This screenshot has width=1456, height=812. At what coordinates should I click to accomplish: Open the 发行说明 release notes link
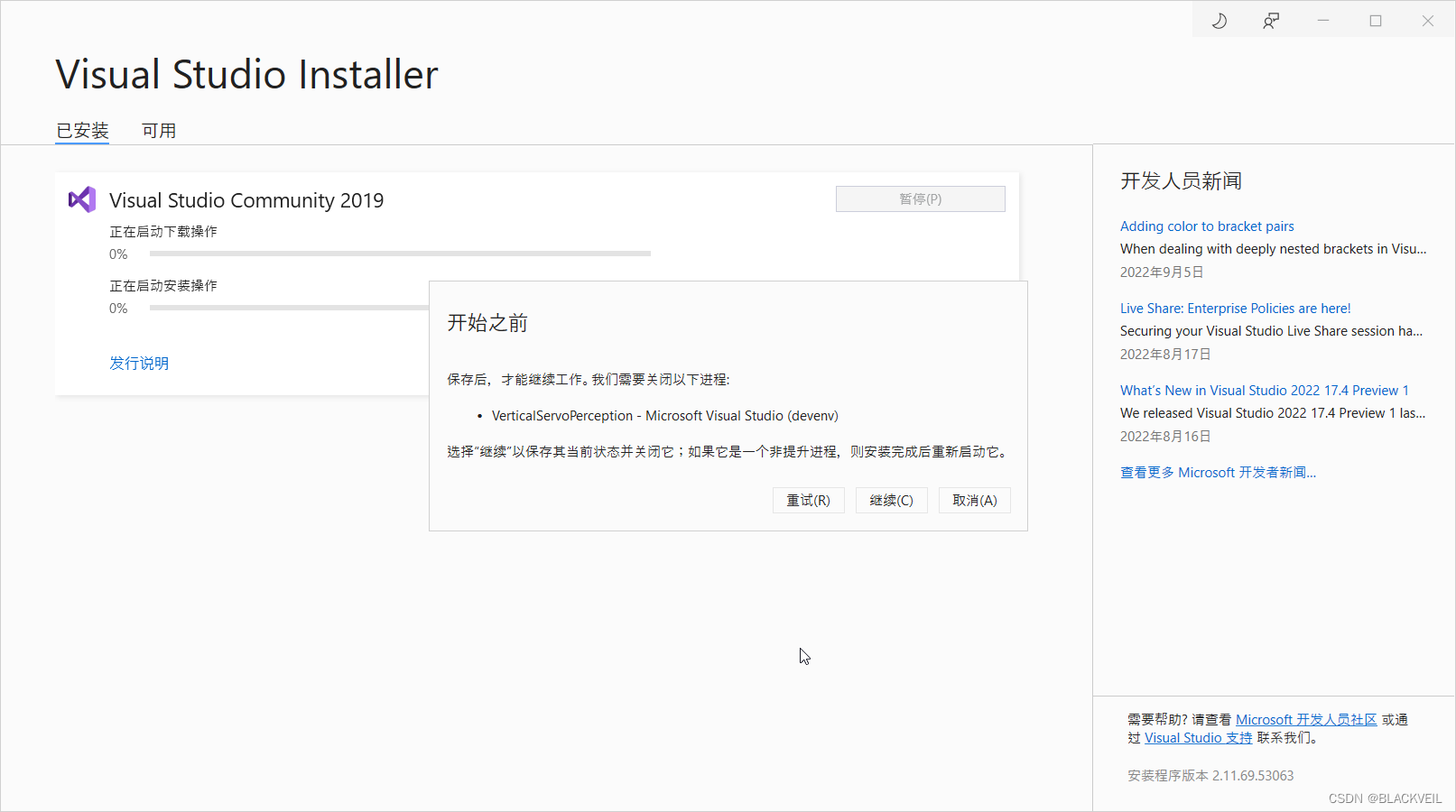pos(139,363)
